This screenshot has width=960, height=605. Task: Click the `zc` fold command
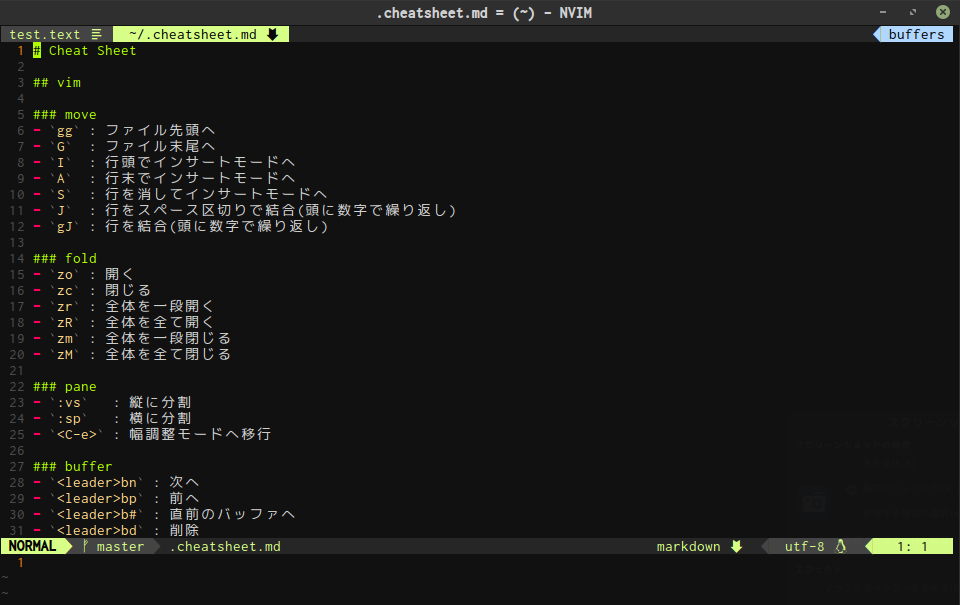tap(65, 290)
